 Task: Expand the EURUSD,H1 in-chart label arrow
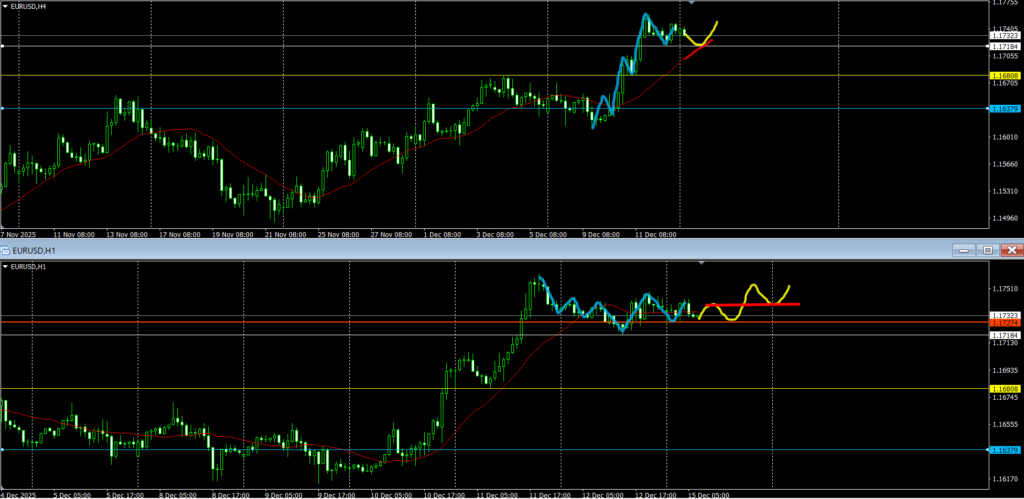5,267
